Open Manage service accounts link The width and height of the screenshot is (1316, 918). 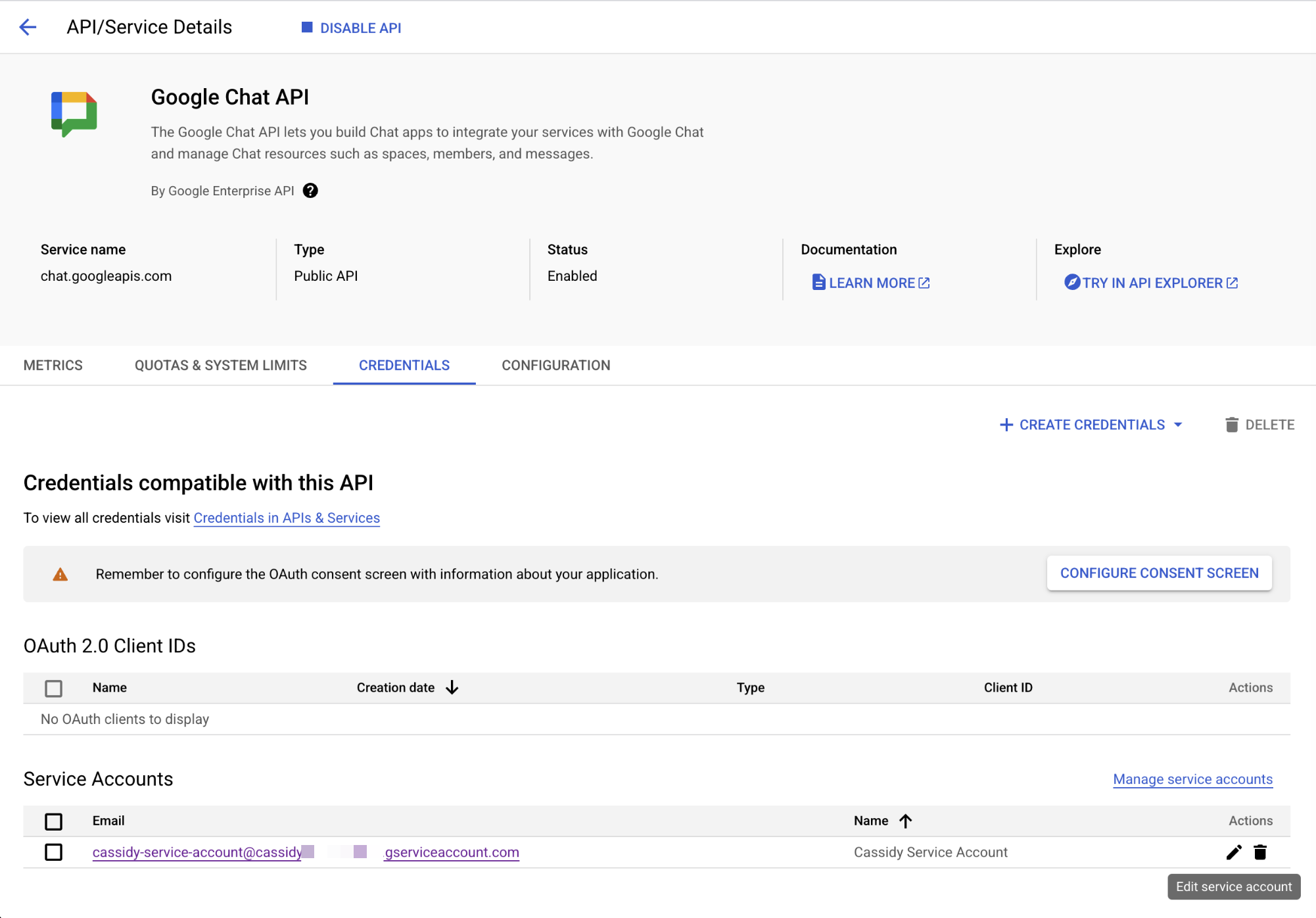click(x=1192, y=779)
